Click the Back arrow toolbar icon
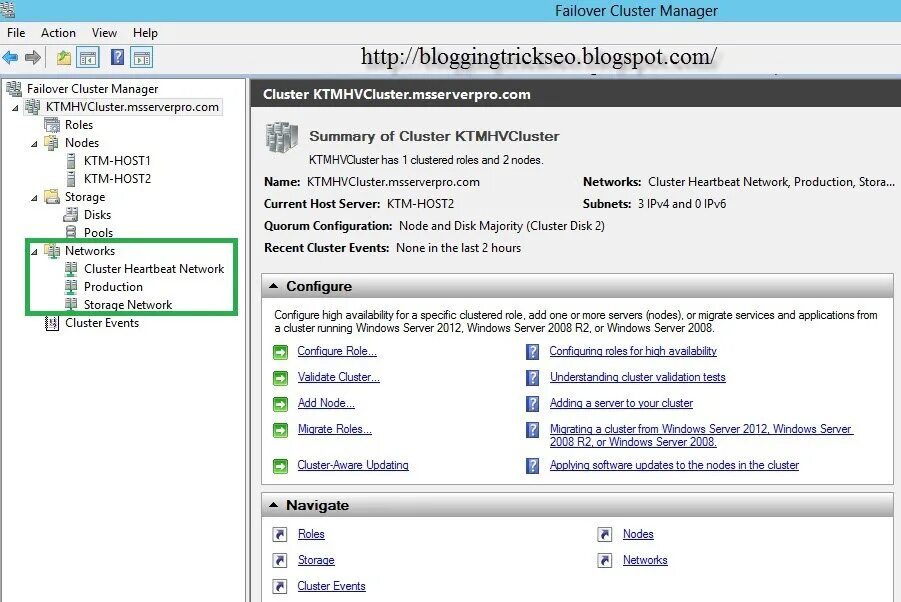This screenshot has width=901, height=602. click(10, 57)
